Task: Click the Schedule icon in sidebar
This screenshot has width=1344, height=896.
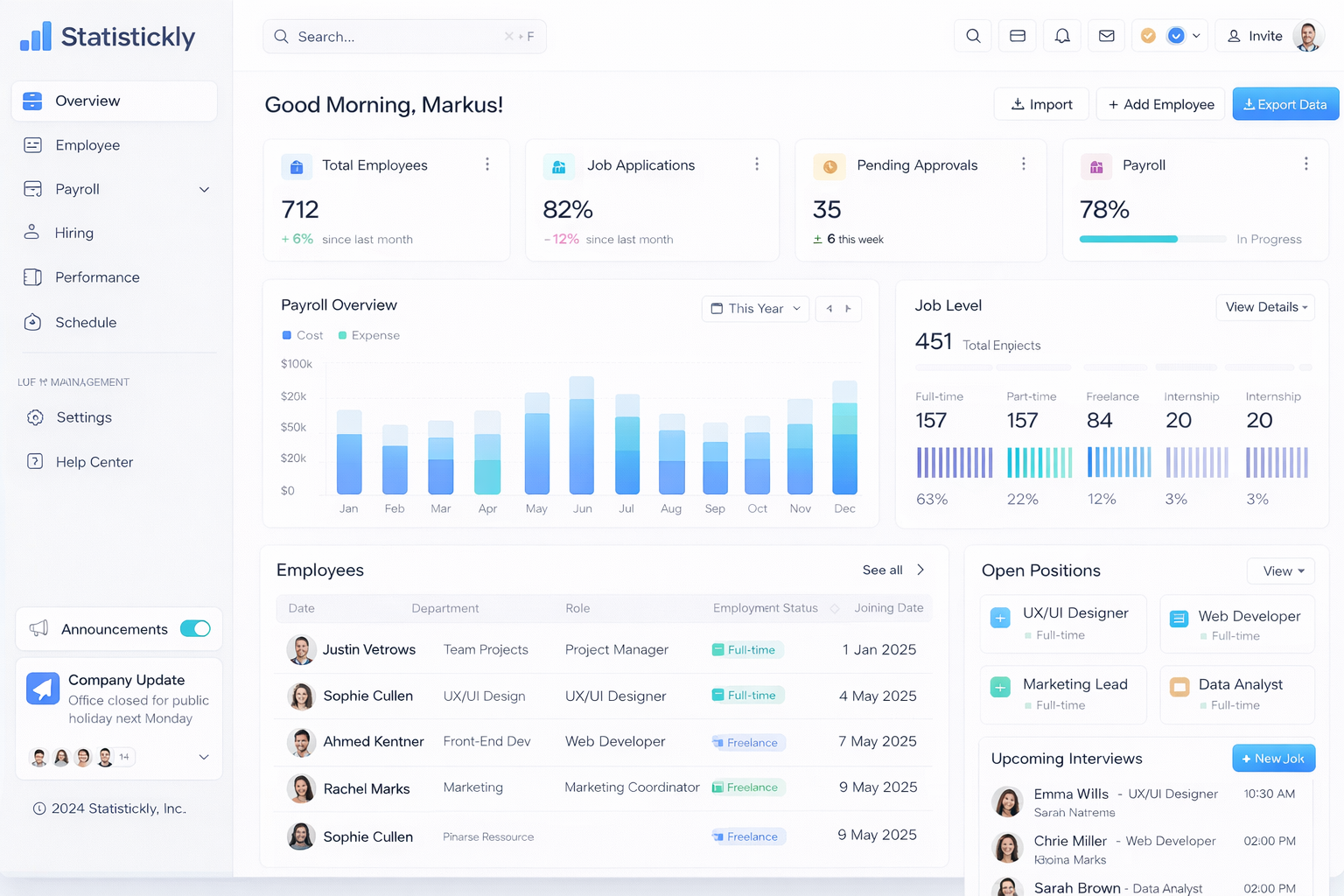Action: [x=32, y=322]
